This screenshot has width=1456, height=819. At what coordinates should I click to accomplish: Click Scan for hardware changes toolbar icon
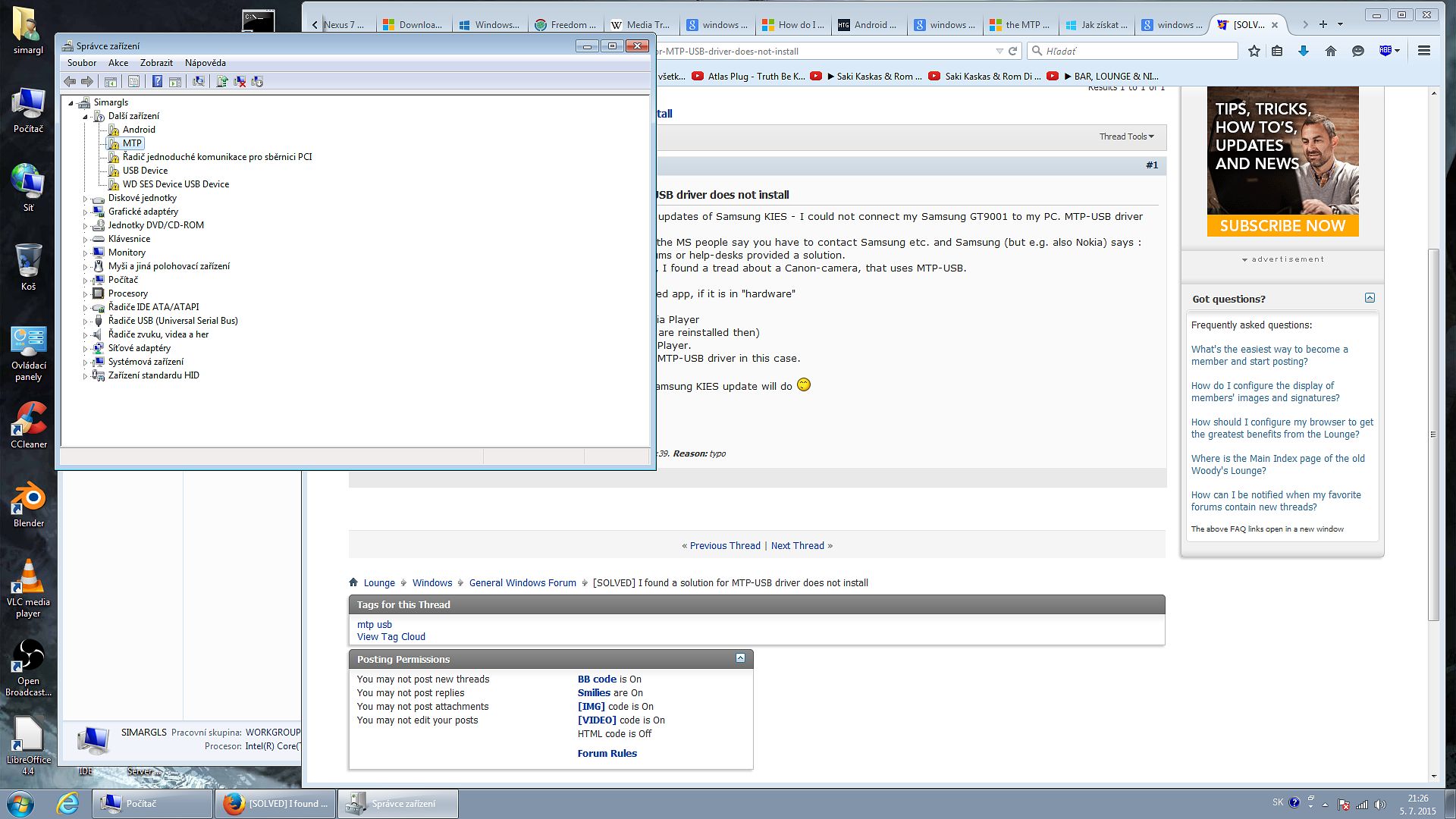[x=199, y=81]
